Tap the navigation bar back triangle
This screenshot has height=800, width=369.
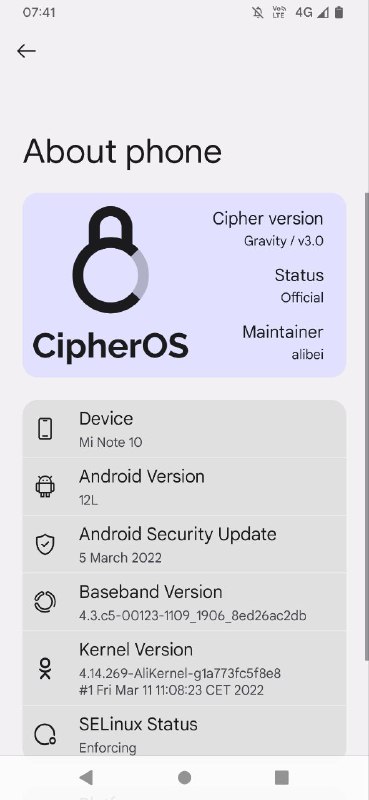pyautogui.click(x=86, y=778)
